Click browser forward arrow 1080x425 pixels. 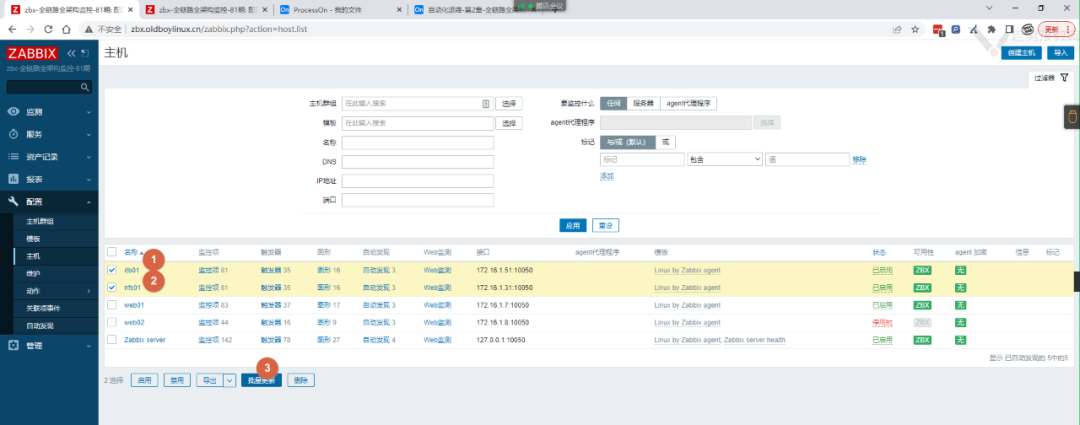coord(30,30)
